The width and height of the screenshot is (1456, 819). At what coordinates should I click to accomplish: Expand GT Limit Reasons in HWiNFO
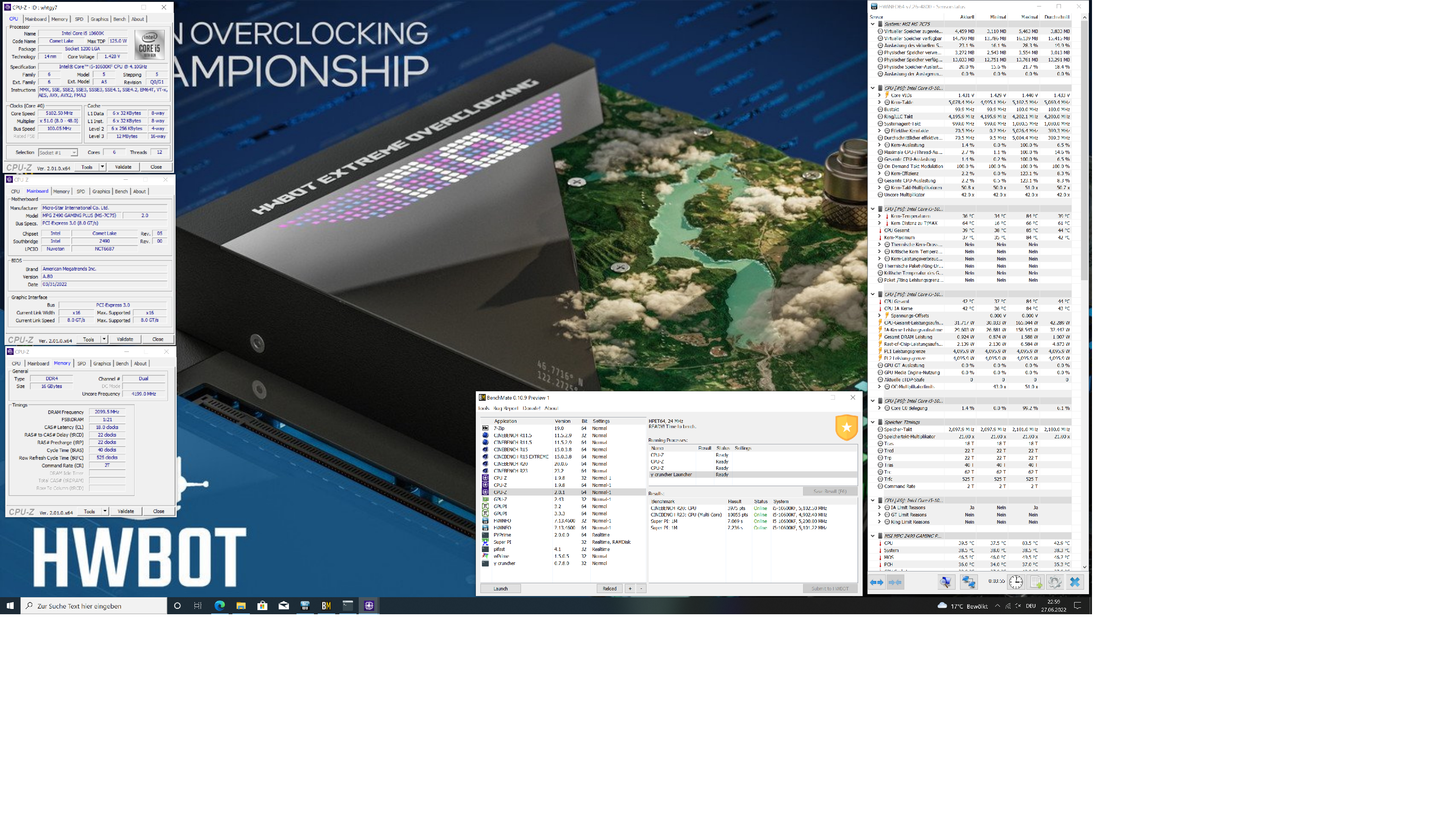coord(879,515)
